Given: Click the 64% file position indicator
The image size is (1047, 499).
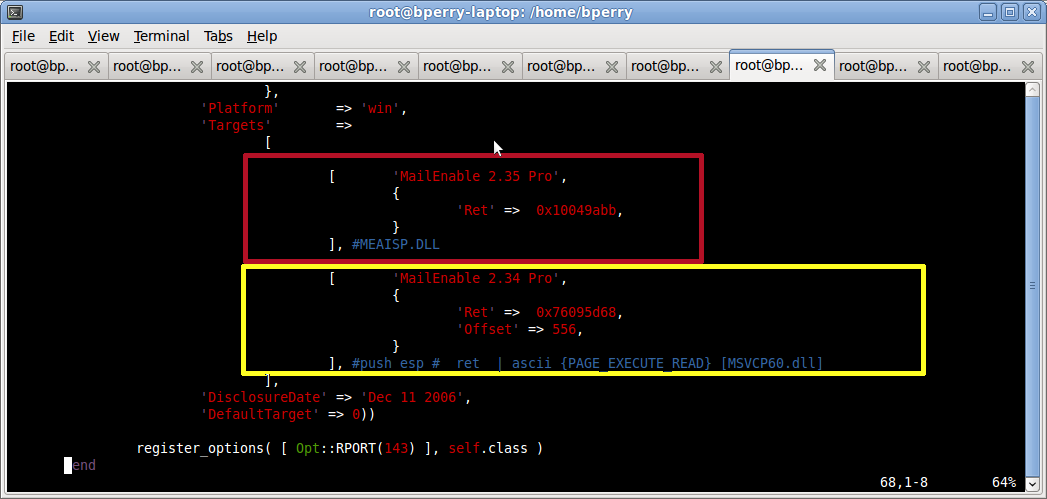Looking at the screenshot, I should tap(1004, 482).
